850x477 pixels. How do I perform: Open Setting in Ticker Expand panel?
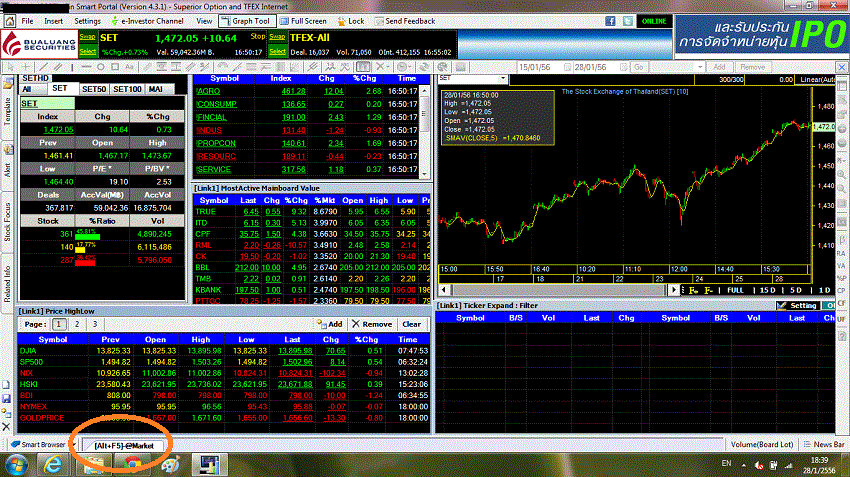797,306
